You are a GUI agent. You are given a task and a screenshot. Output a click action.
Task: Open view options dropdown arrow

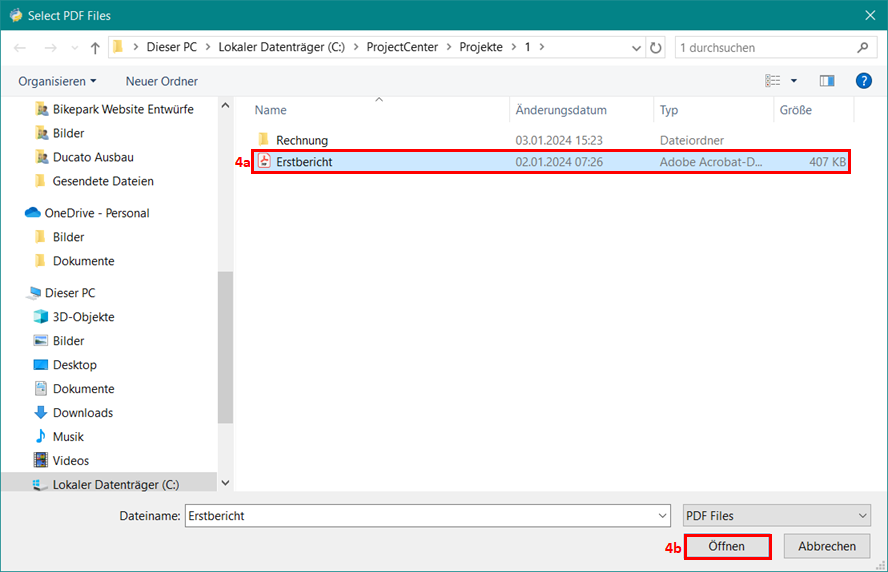pyautogui.click(x=794, y=81)
